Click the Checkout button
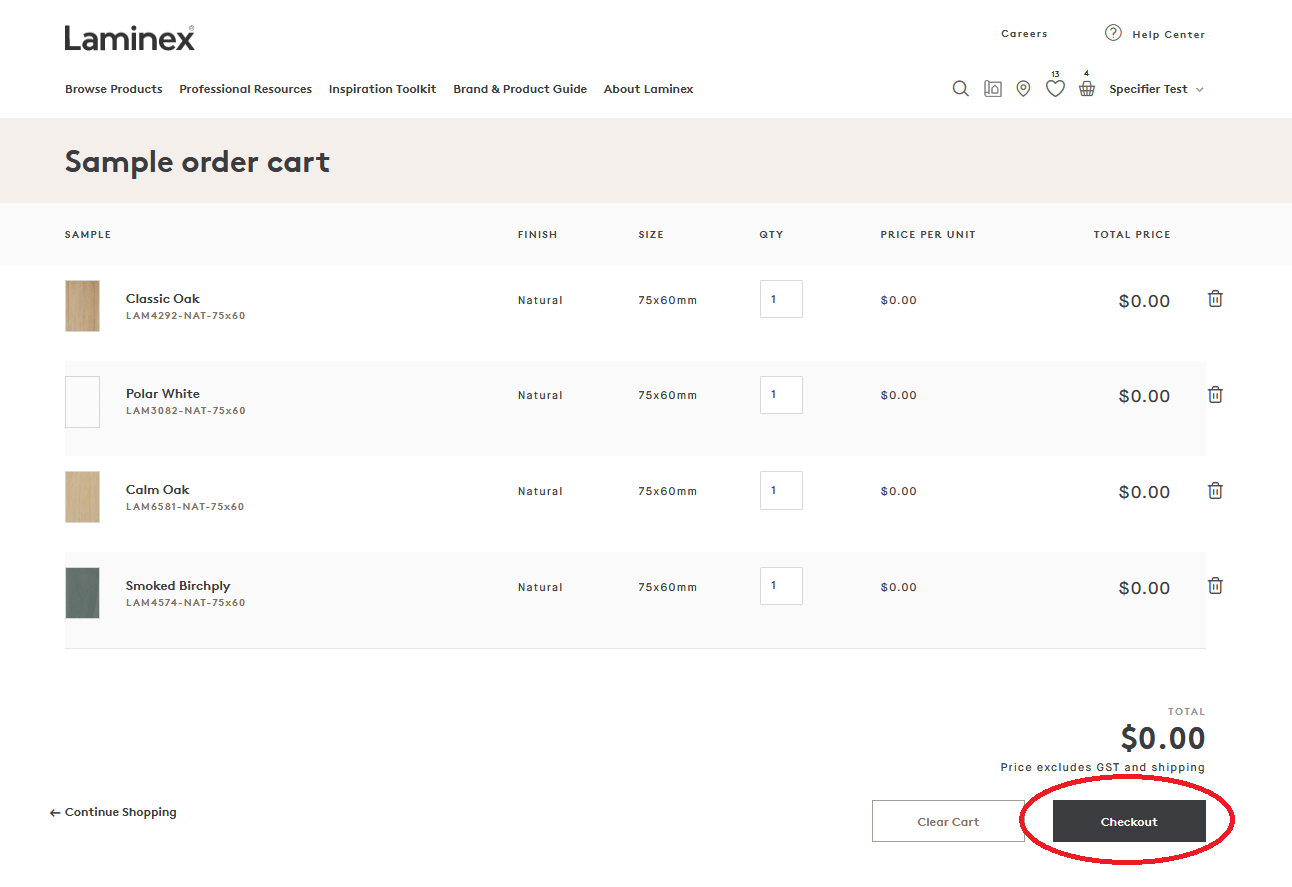1292x887 pixels. [1128, 821]
